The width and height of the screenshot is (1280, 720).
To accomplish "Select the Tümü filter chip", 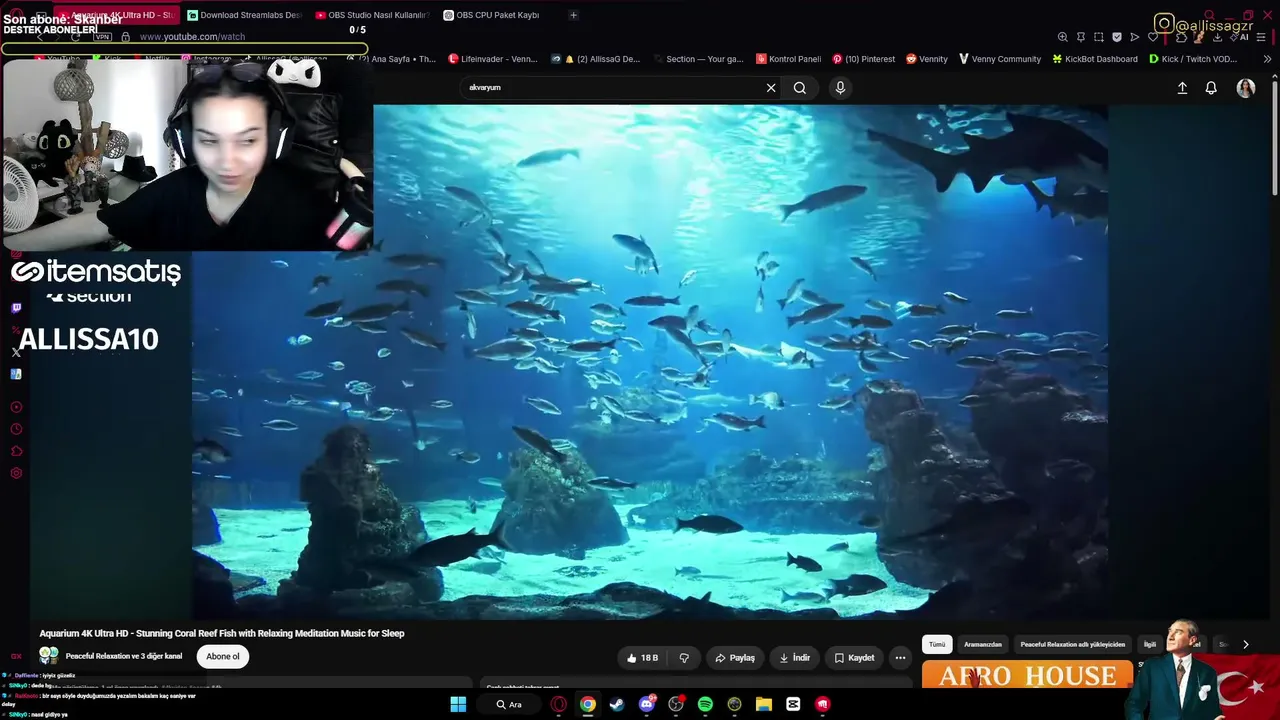I will pos(937,645).
